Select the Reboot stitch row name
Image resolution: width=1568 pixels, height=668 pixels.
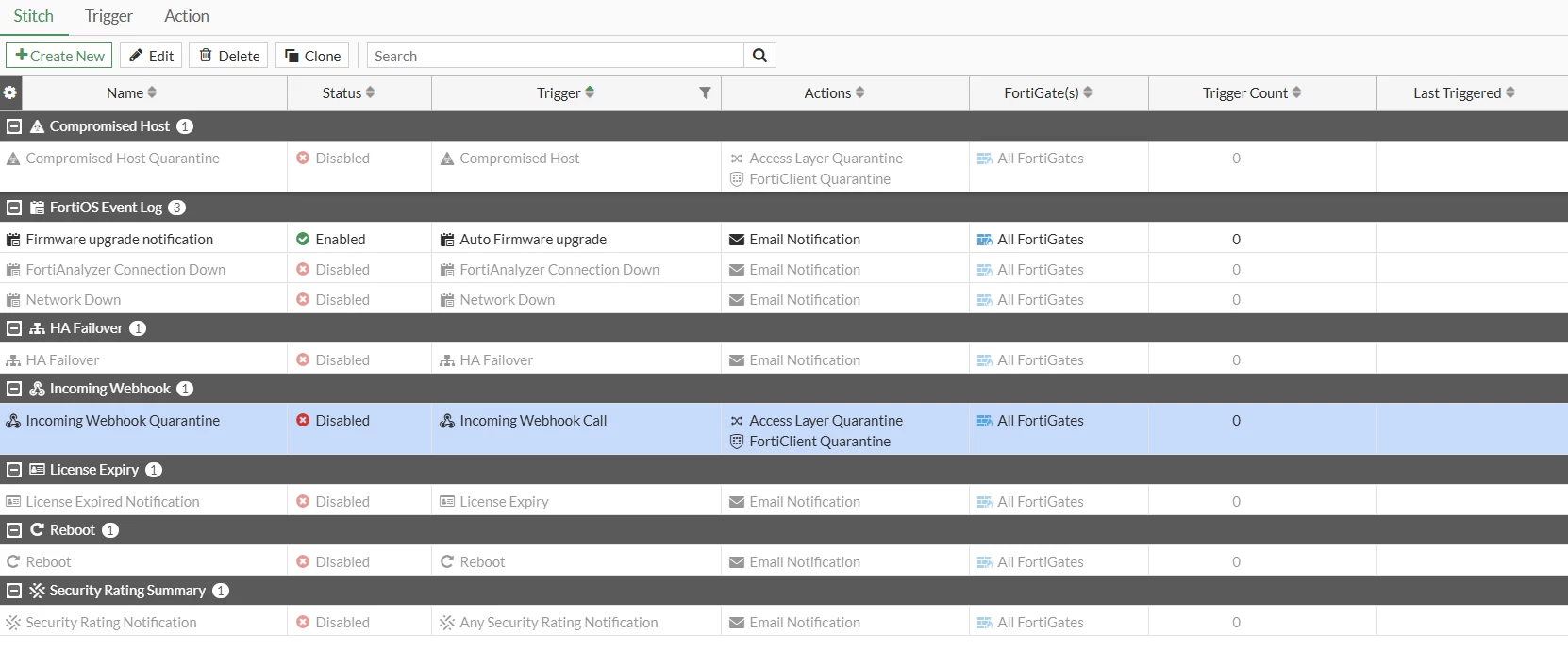coord(48,562)
